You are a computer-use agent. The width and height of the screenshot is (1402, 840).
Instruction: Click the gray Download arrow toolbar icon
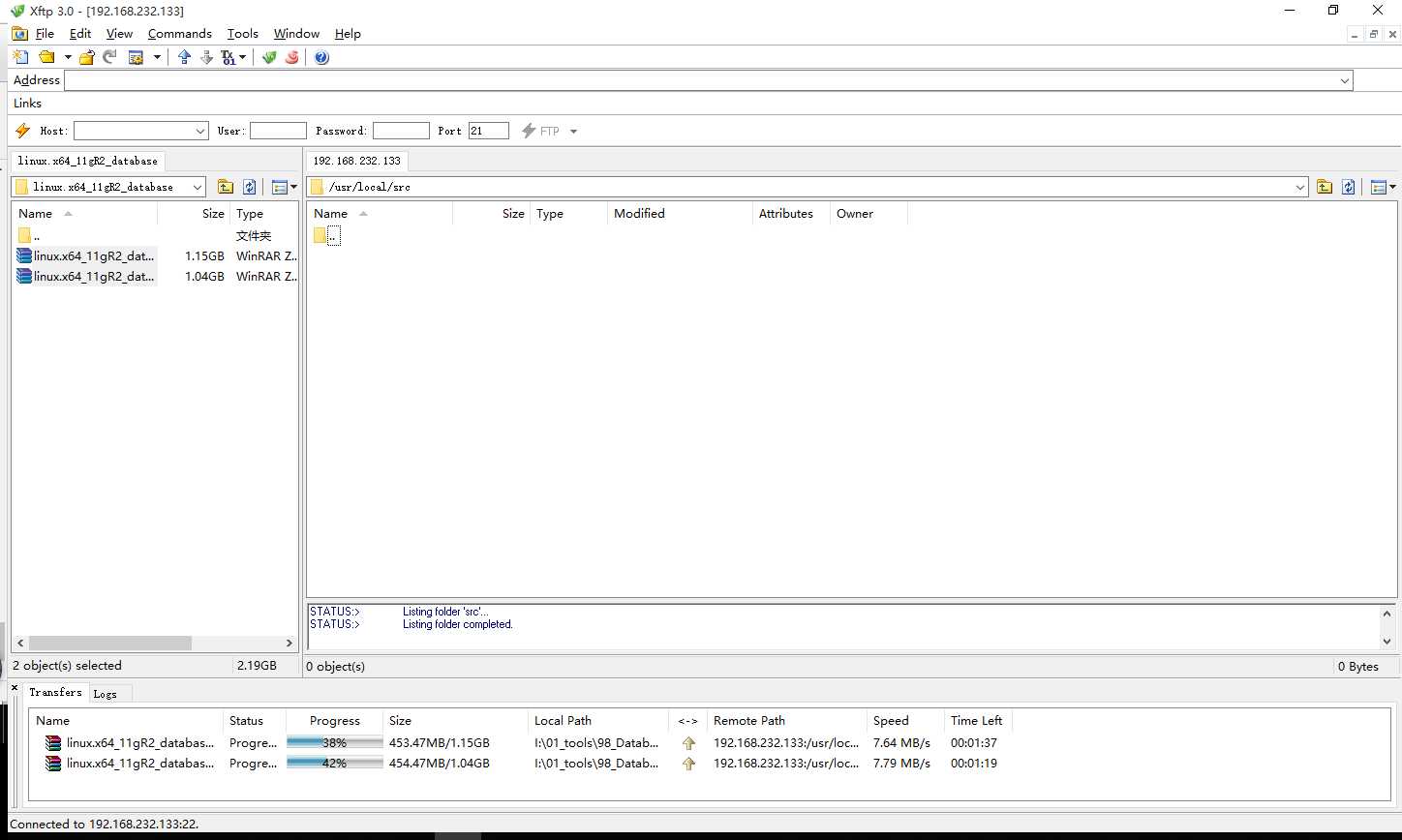pos(205,57)
